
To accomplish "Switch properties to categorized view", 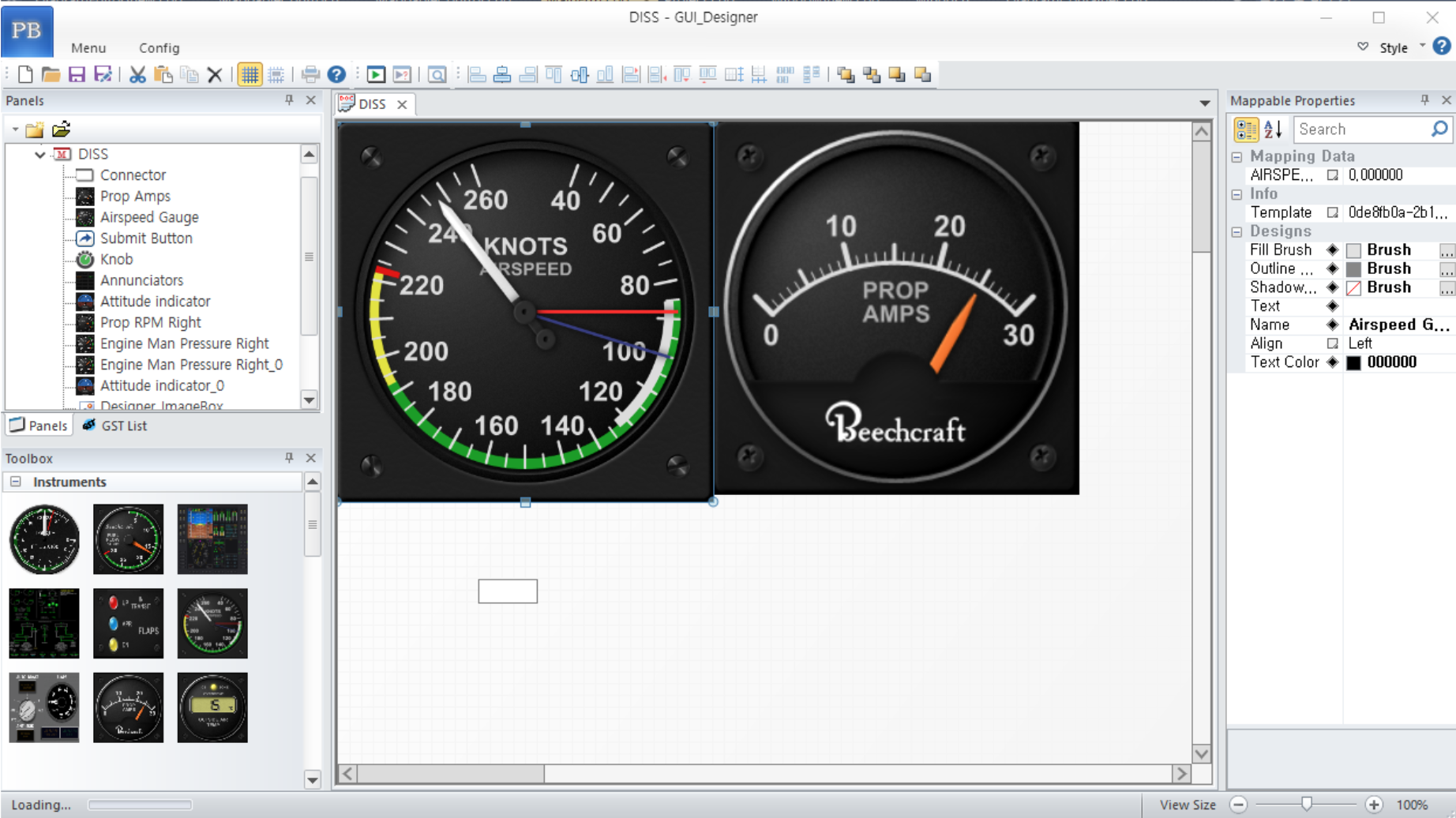I will pyautogui.click(x=1246, y=129).
